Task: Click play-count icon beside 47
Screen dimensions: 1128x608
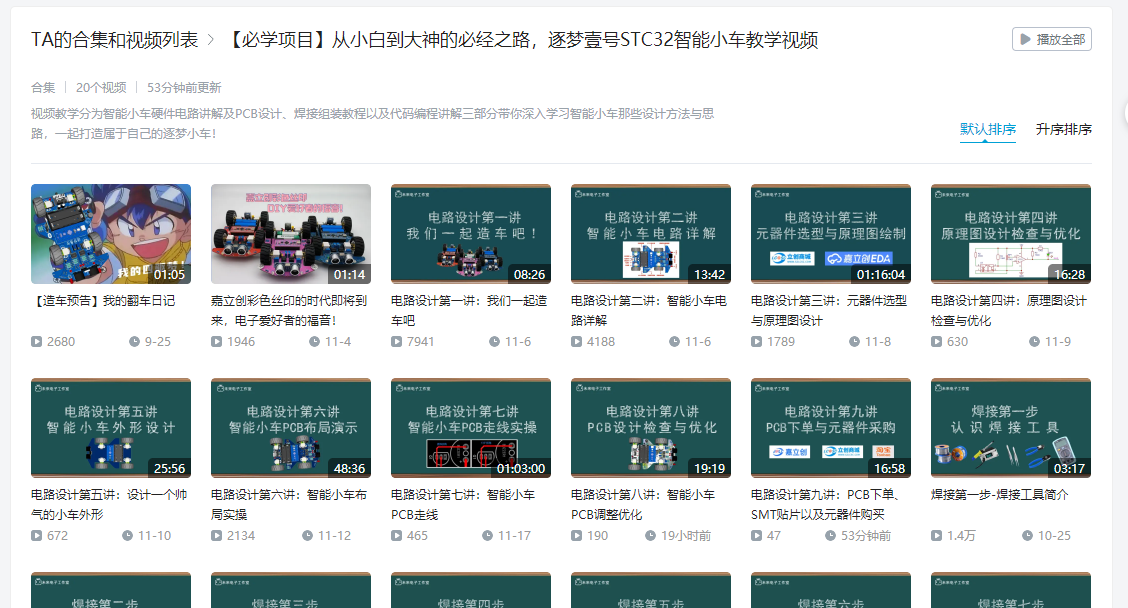Action: (x=757, y=536)
